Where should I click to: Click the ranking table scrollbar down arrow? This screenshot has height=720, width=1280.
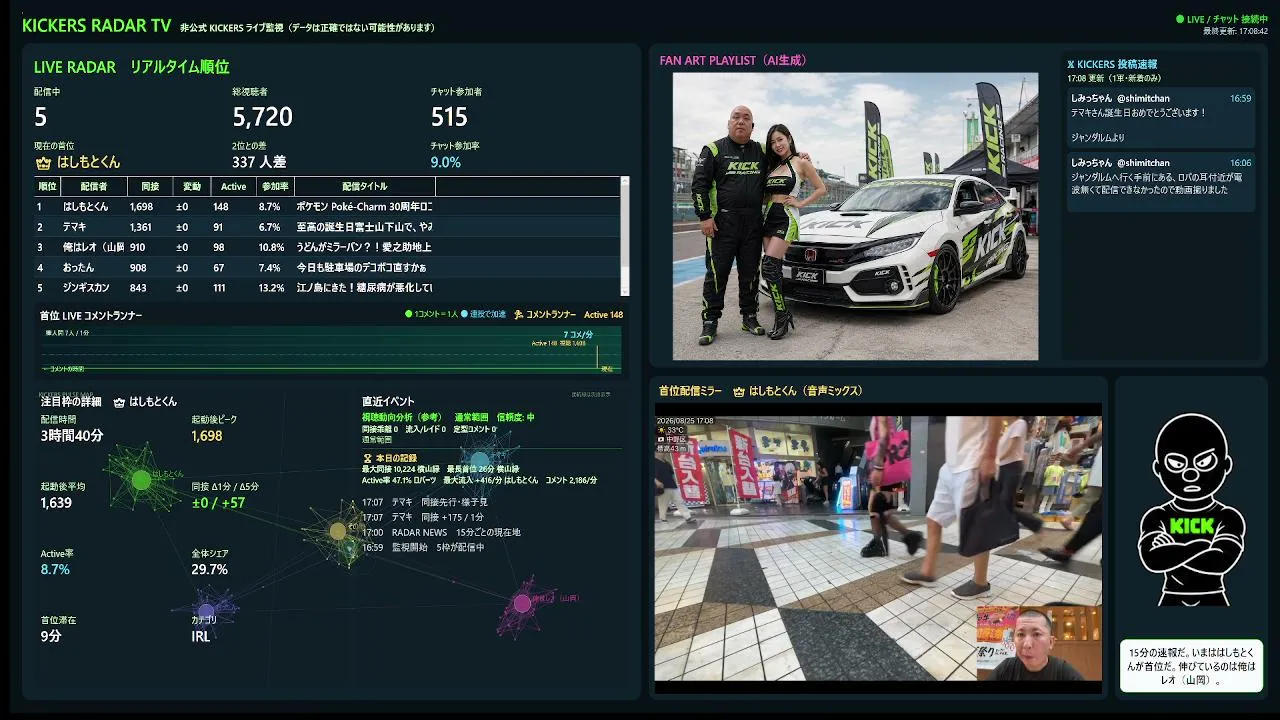[625, 291]
